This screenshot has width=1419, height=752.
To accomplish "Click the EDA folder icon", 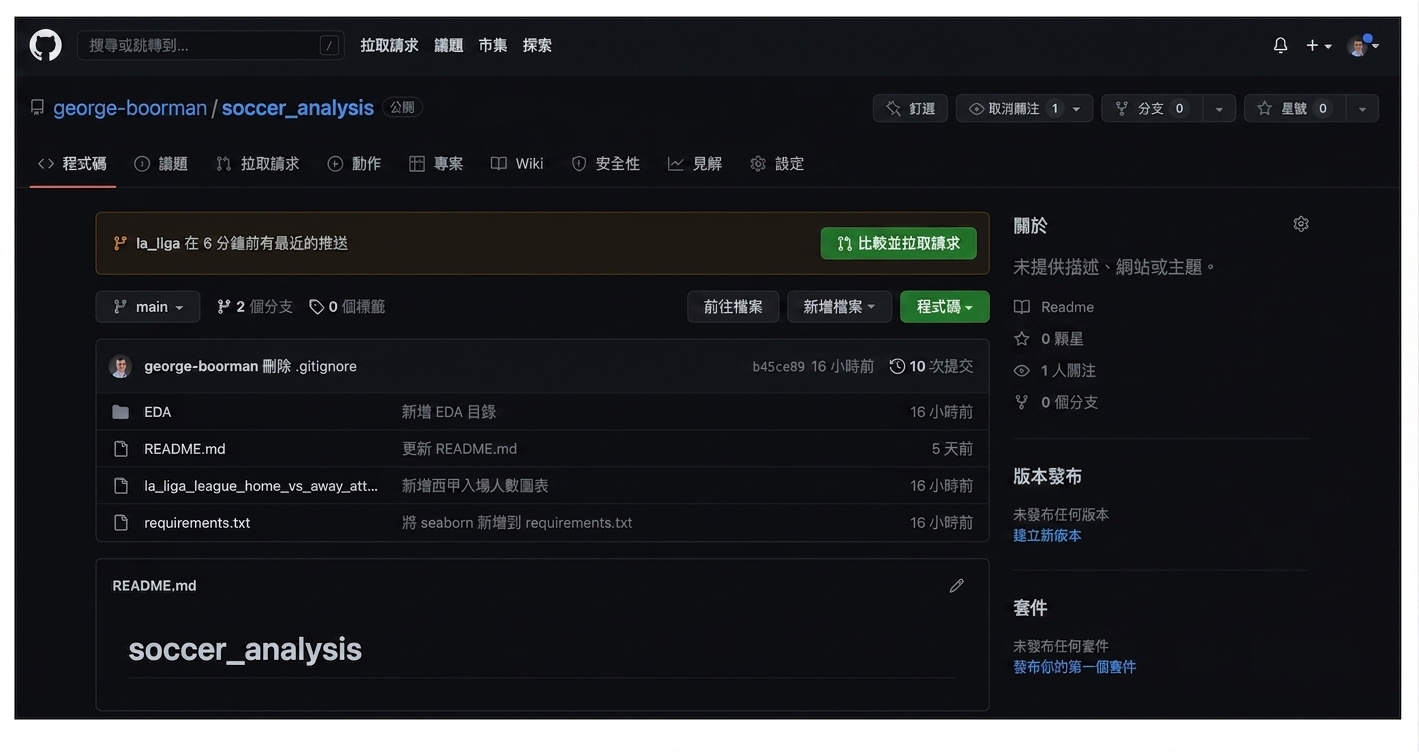I will click(121, 412).
